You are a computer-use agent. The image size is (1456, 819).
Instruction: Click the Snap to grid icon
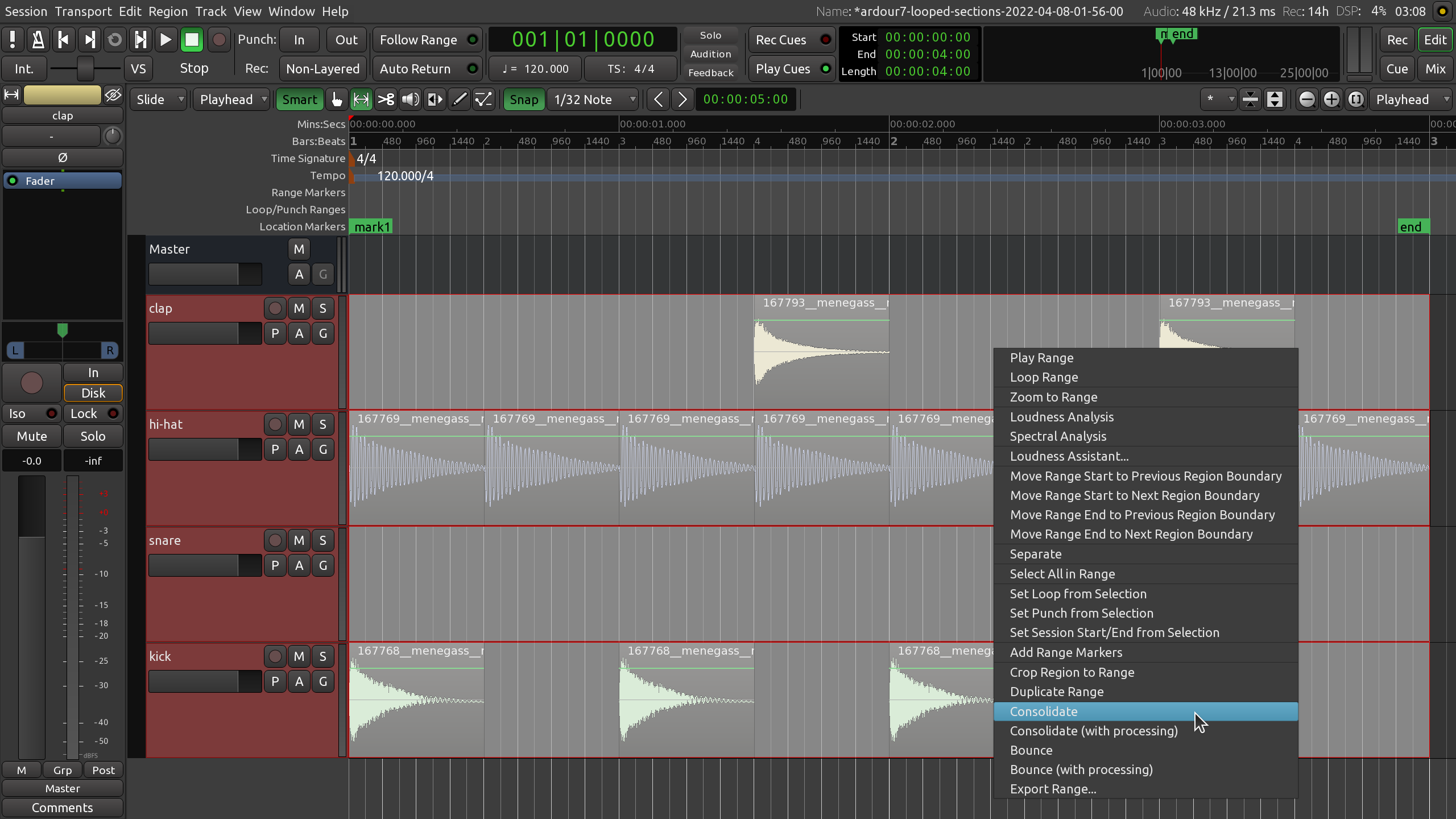pos(524,99)
